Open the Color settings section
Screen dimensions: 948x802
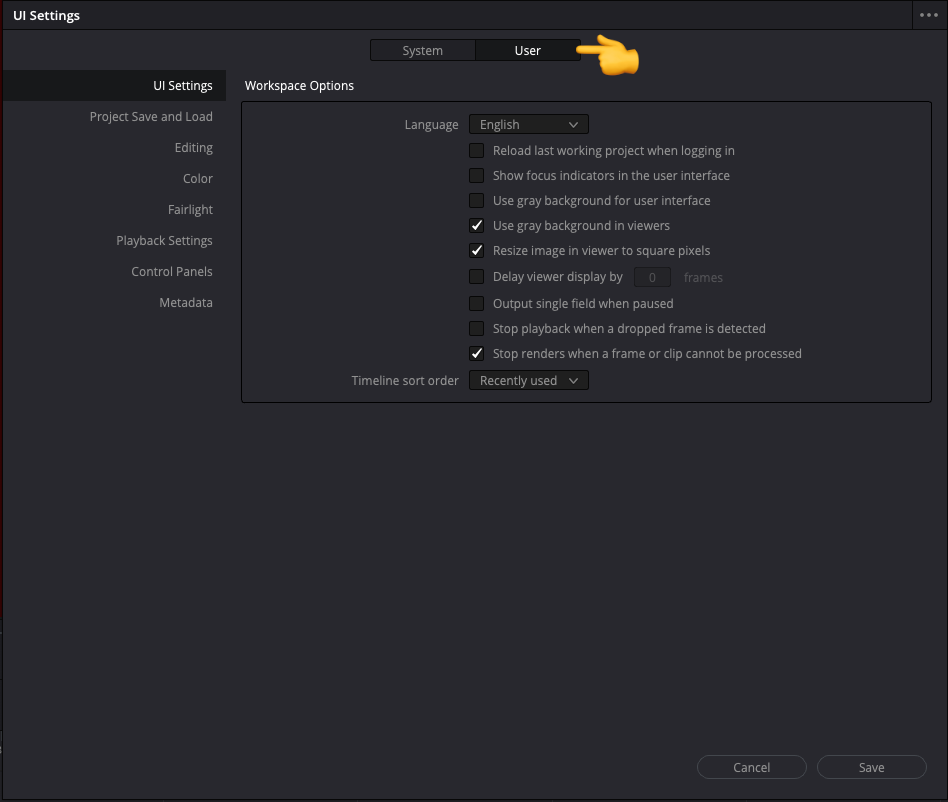[197, 178]
